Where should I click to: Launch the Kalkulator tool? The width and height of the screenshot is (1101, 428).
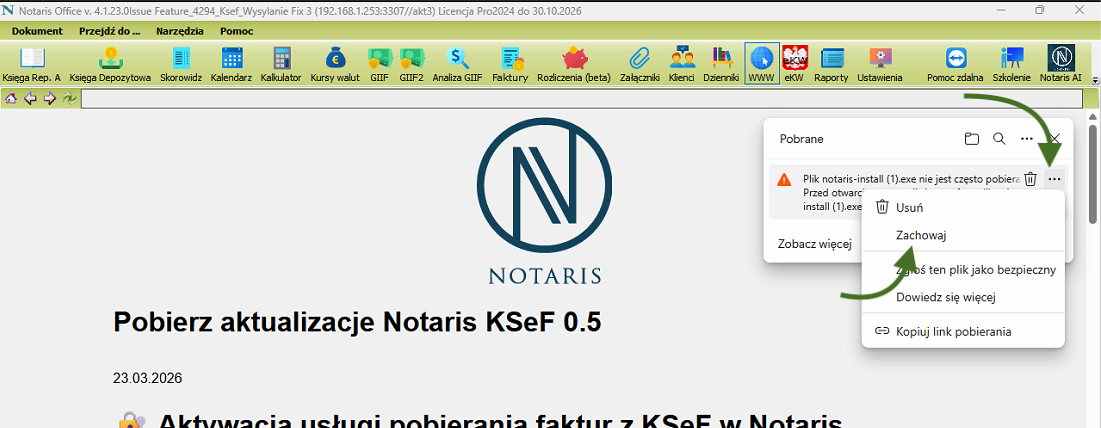[x=280, y=63]
